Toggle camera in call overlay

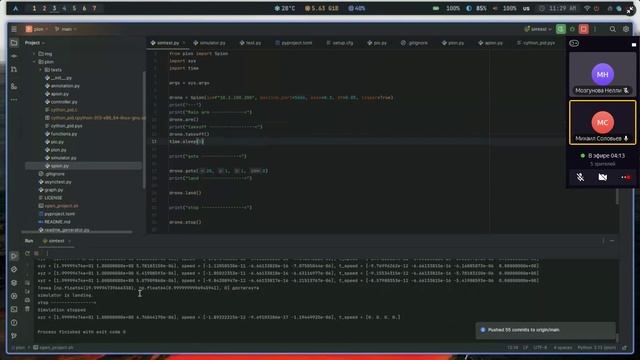point(602,177)
